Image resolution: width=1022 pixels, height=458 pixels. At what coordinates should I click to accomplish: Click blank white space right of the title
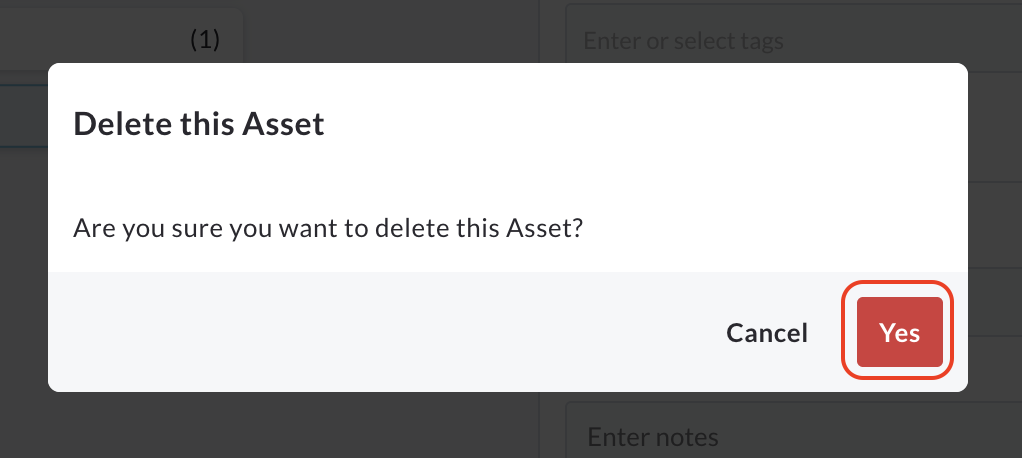point(640,124)
